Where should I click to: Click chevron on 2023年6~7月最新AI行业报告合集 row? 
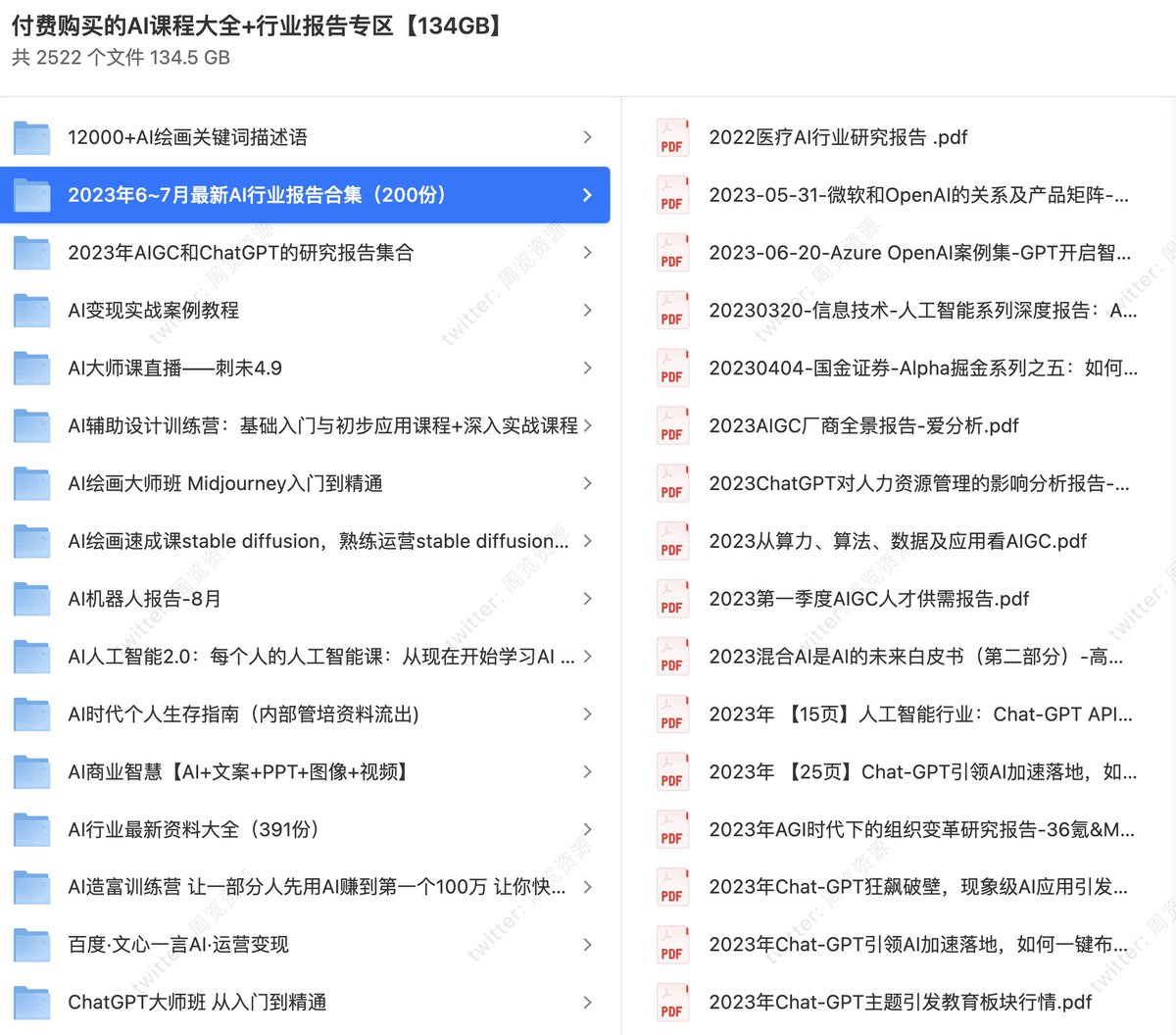click(587, 195)
